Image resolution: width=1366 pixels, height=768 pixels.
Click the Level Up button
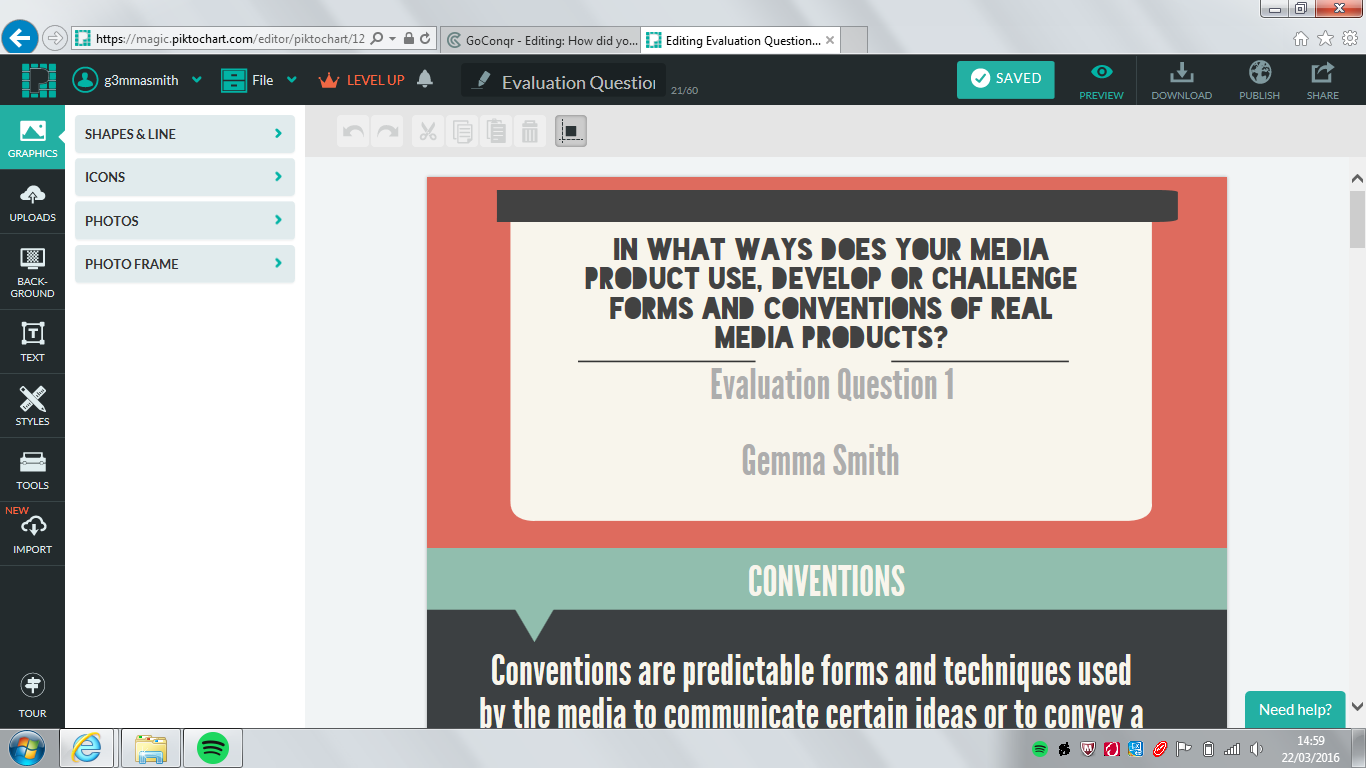[362, 80]
